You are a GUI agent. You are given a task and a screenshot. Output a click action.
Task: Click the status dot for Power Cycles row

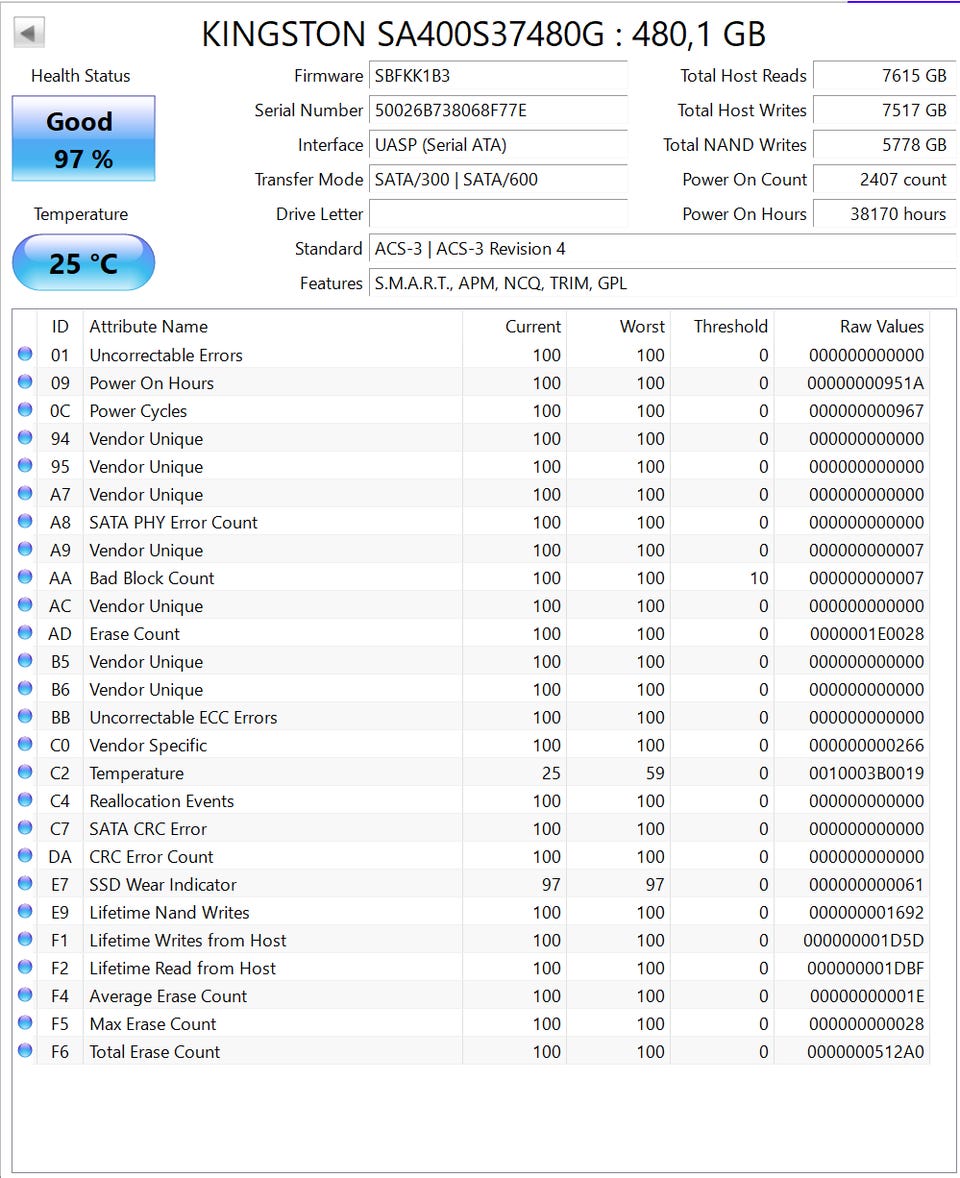coord(25,409)
